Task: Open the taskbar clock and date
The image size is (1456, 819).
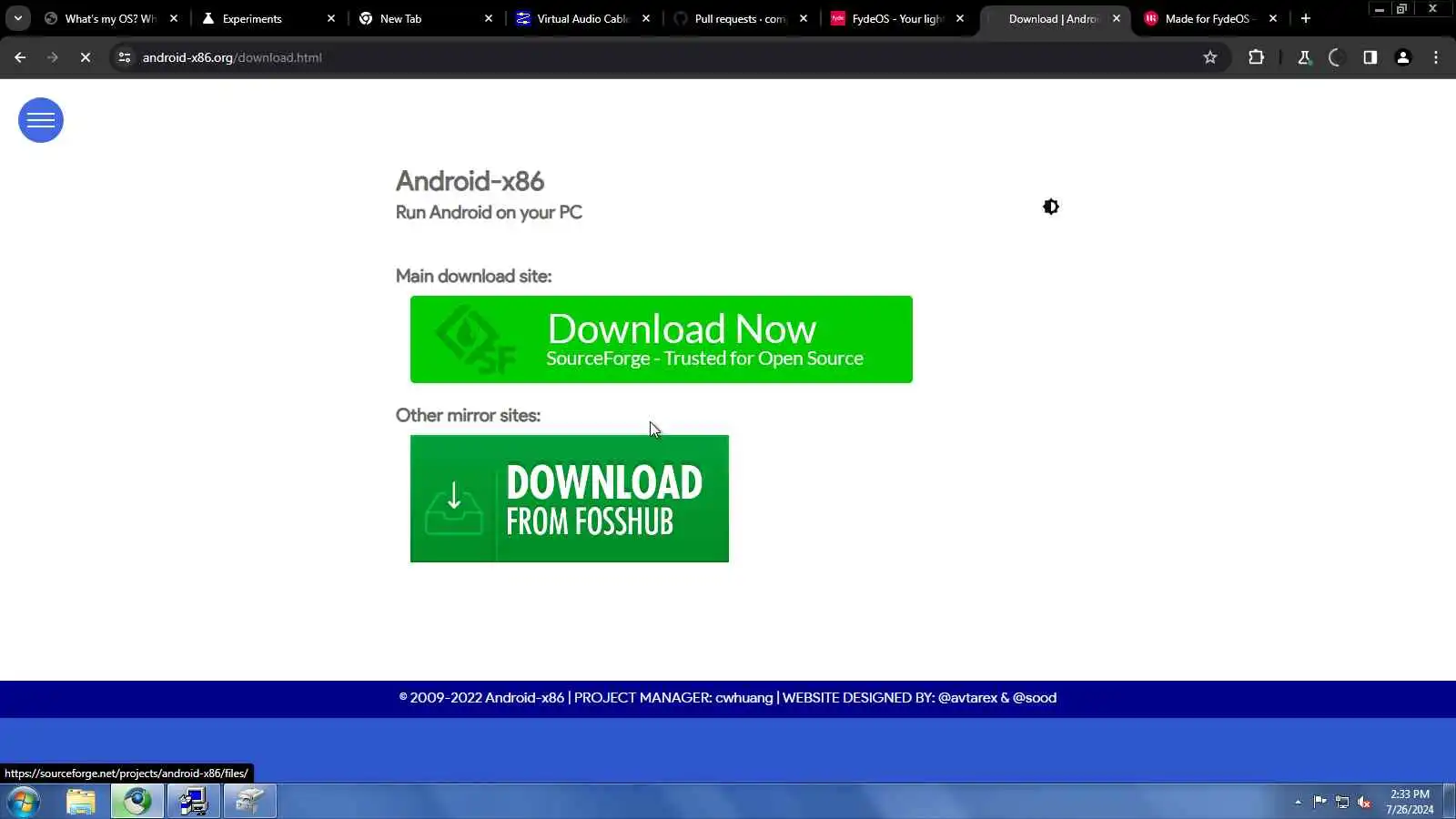Action: tap(1410, 802)
